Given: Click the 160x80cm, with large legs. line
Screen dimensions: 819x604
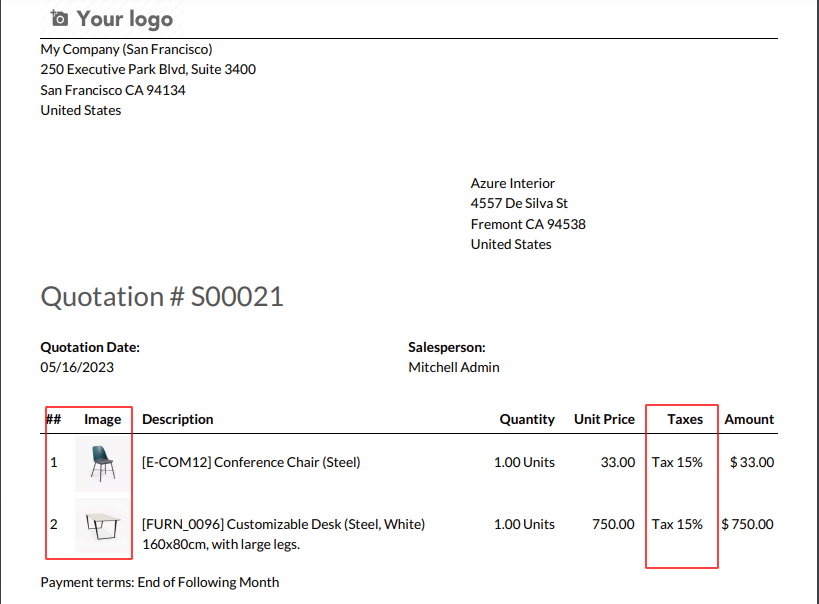Looking at the screenshot, I should click(221, 544).
